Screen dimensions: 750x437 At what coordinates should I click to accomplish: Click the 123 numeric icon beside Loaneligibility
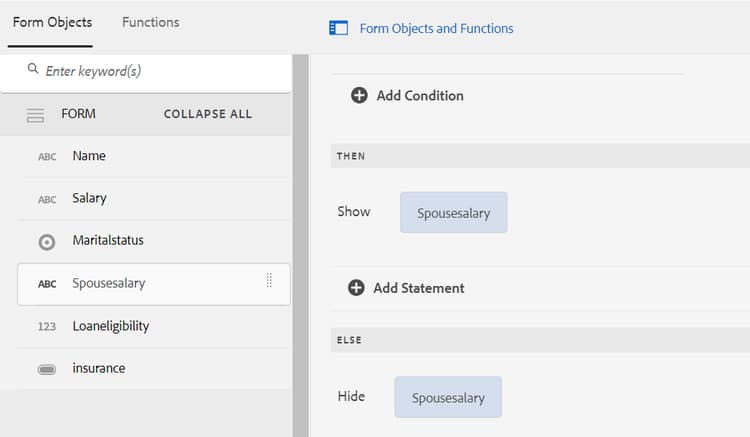click(x=47, y=327)
